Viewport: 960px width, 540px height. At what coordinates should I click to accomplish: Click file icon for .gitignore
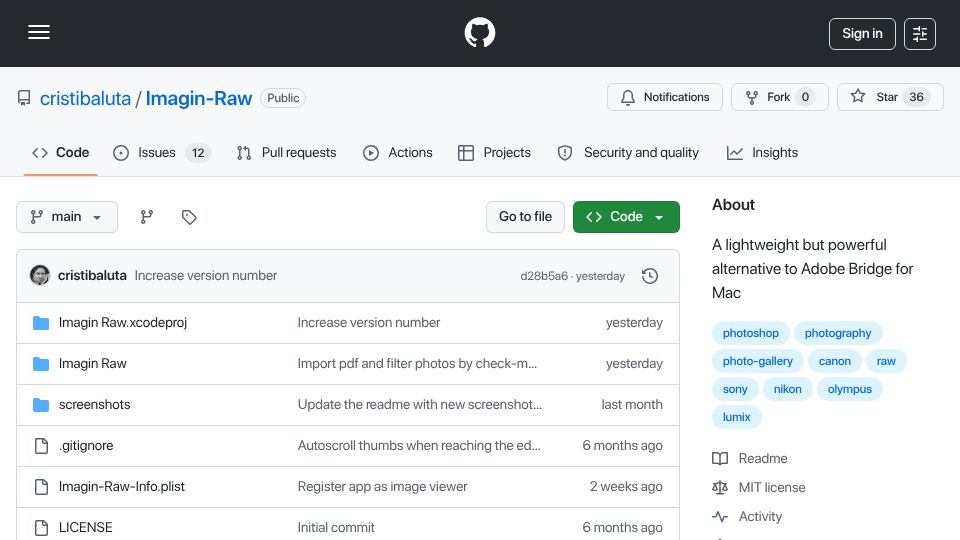(41, 446)
